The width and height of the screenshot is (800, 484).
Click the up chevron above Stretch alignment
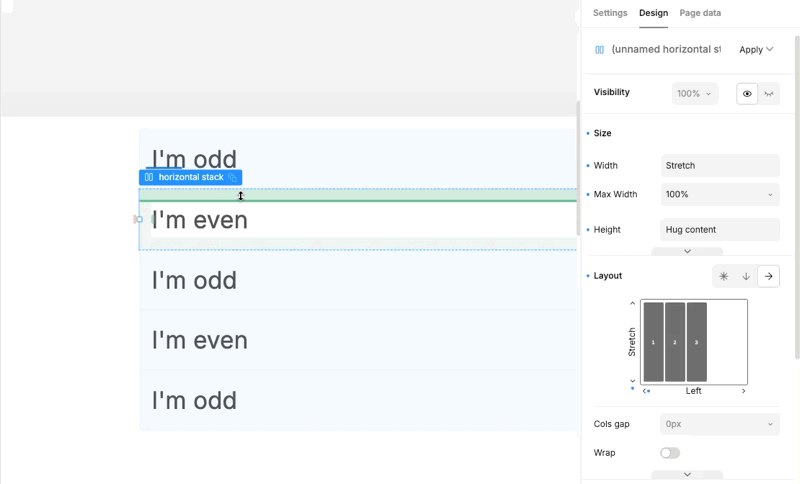tap(633, 303)
